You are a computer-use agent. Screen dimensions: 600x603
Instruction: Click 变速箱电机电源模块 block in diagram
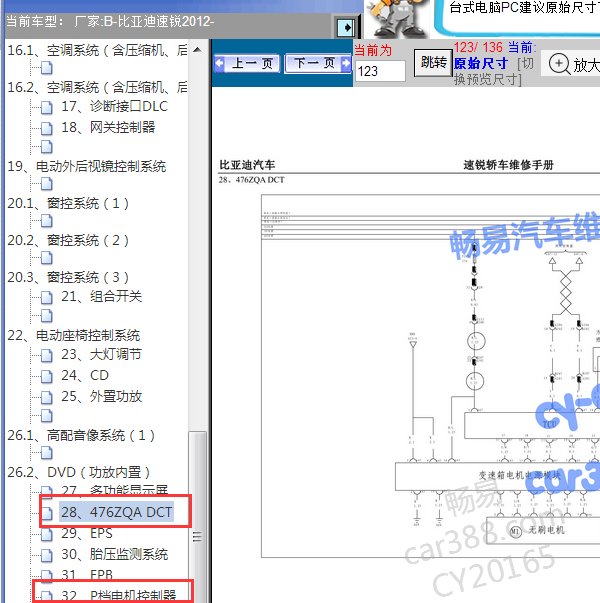tap(498, 476)
